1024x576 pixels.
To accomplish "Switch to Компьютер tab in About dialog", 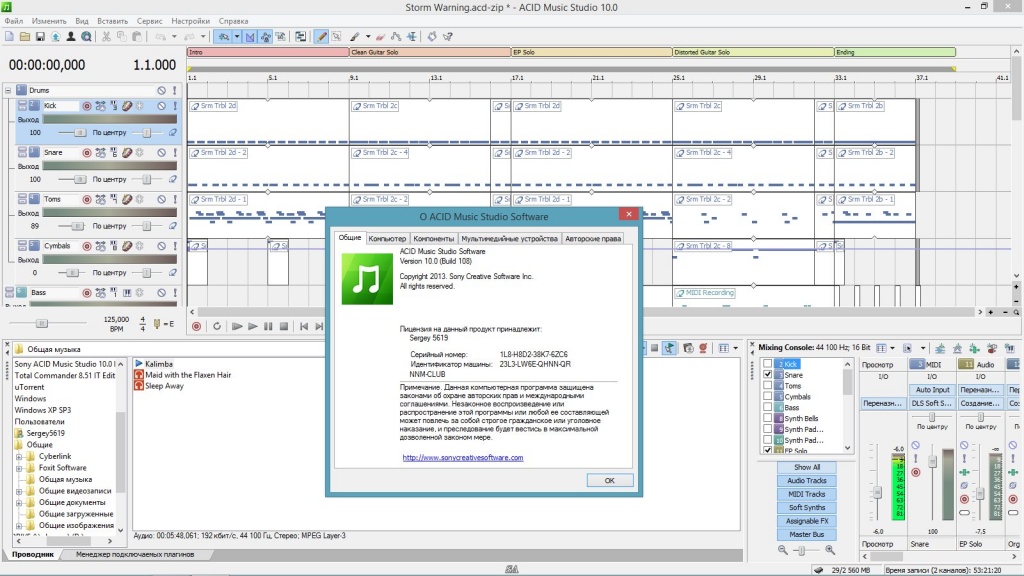I will point(387,238).
